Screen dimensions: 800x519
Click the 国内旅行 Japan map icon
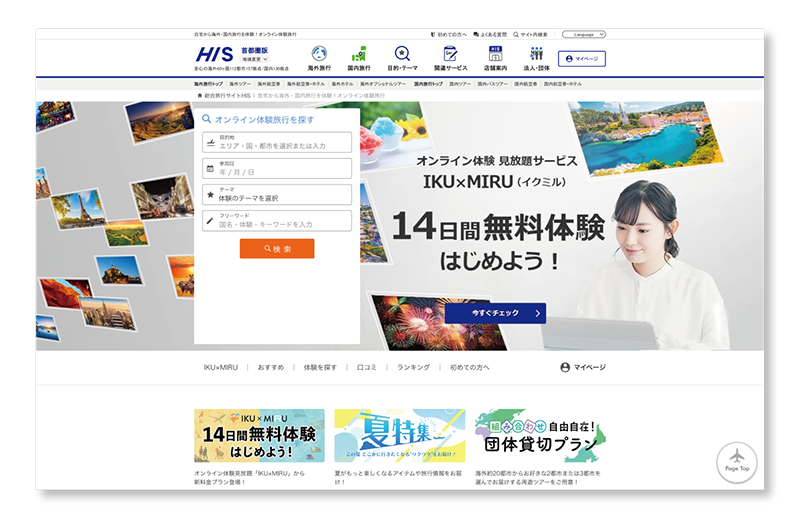359,54
